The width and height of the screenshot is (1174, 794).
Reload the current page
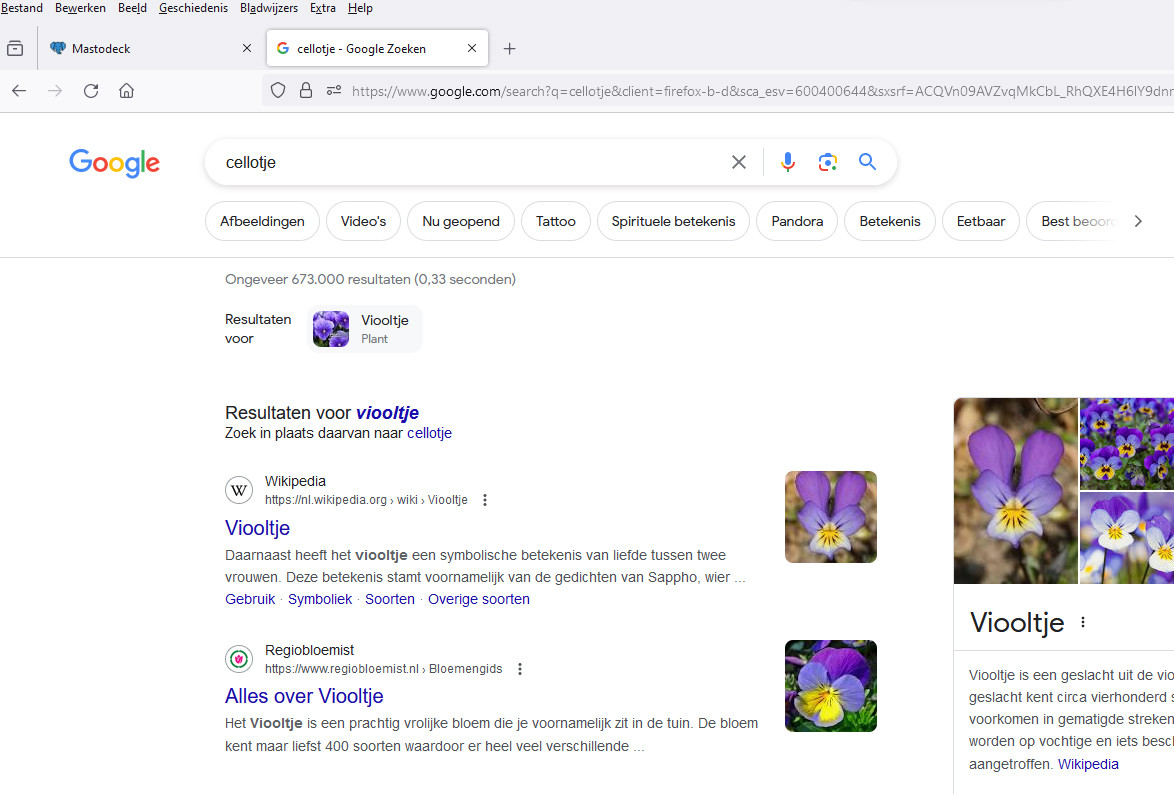[91, 91]
